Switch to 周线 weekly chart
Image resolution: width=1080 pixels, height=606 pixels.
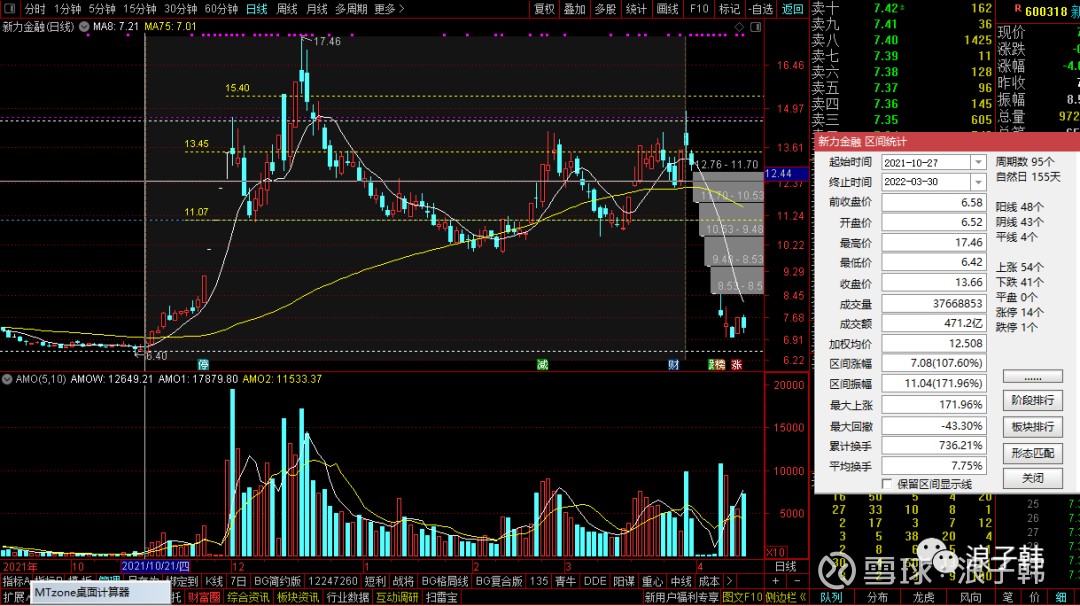[x=287, y=9]
